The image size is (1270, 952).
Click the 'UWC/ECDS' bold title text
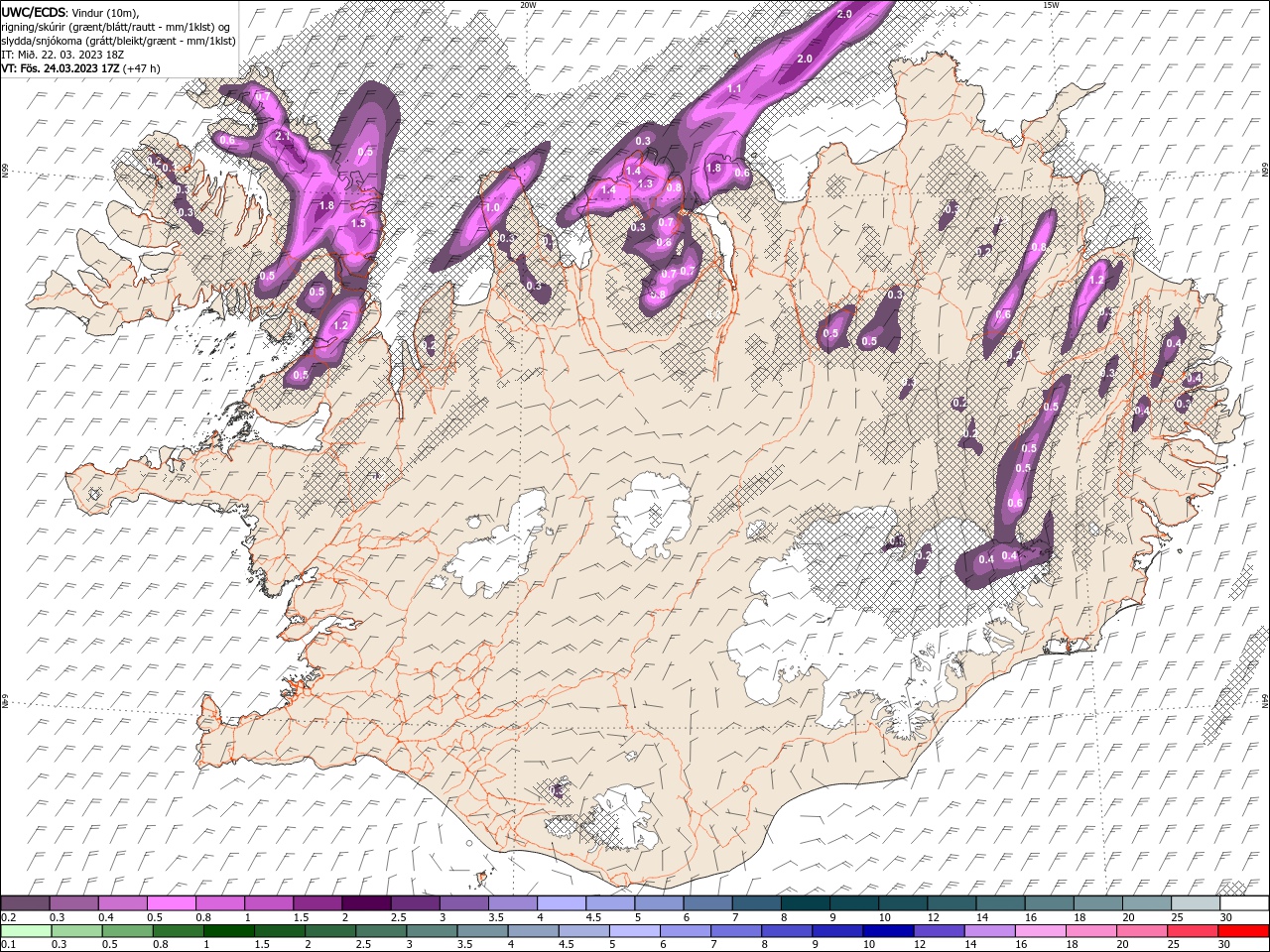pos(34,12)
